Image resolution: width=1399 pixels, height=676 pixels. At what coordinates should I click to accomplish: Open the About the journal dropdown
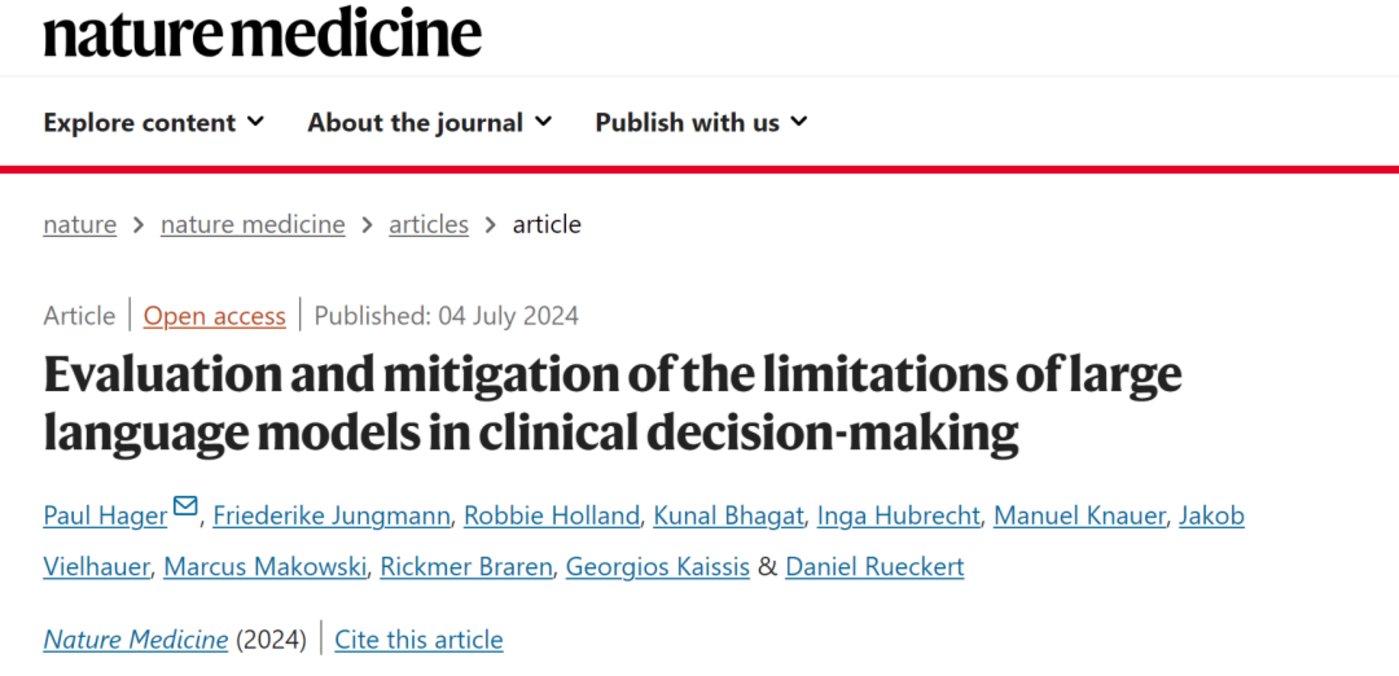429,122
